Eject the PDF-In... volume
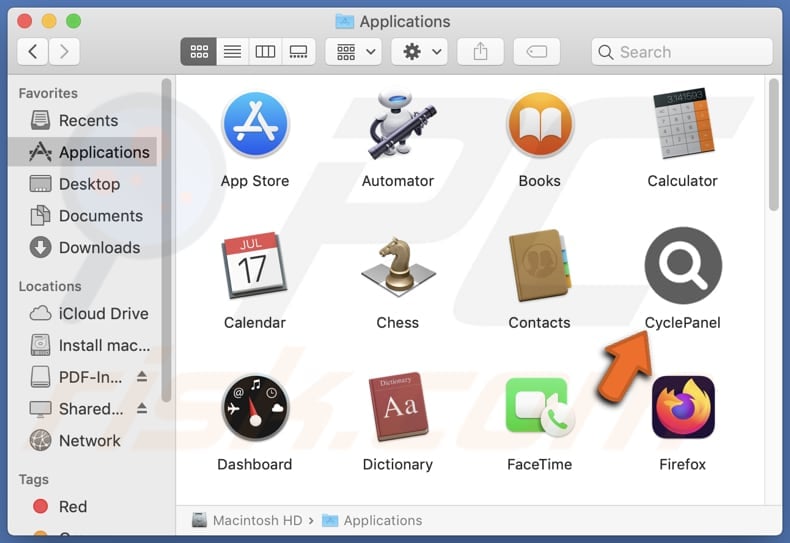 (x=142, y=377)
